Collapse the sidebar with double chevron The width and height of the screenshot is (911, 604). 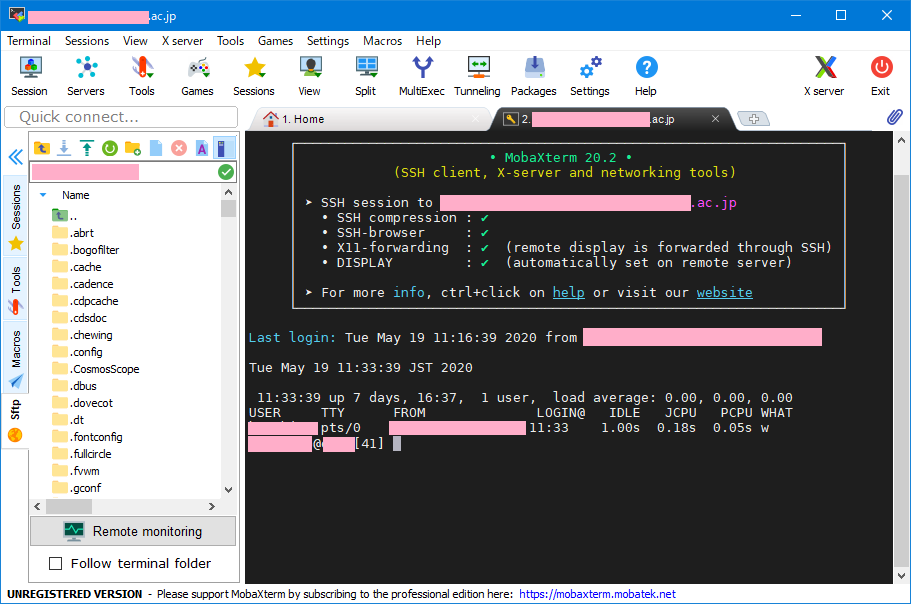[x=16, y=157]
